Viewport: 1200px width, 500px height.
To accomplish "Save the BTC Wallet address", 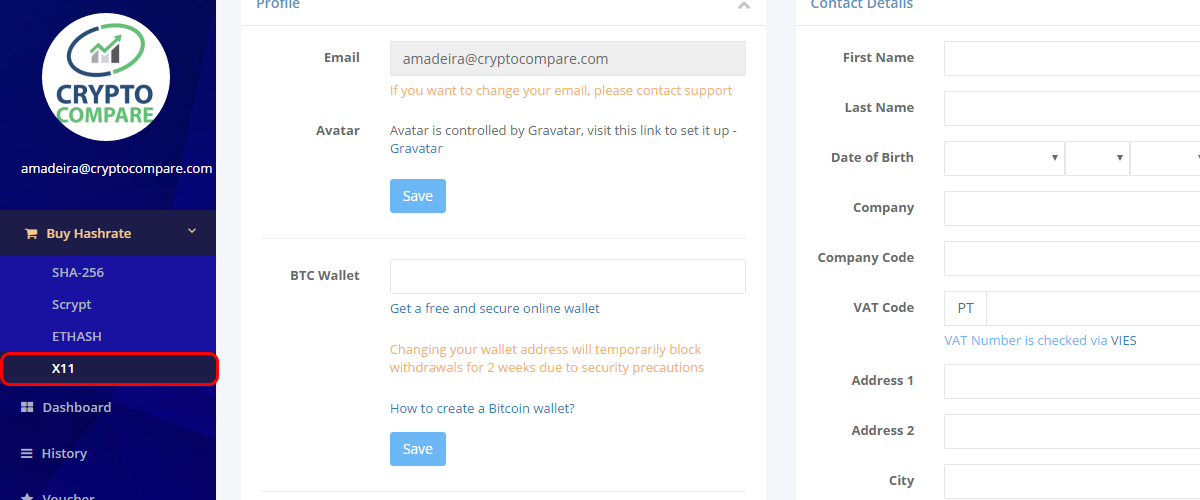I will tap(418, 449).
